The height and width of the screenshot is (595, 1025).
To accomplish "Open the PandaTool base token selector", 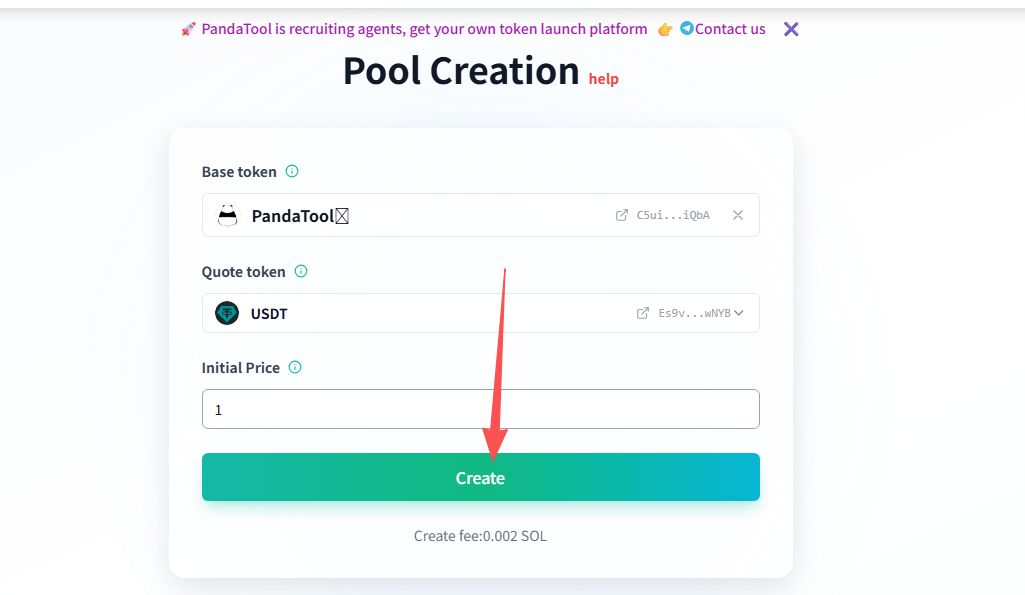I will pyautogui.click(x=420, y=215).
